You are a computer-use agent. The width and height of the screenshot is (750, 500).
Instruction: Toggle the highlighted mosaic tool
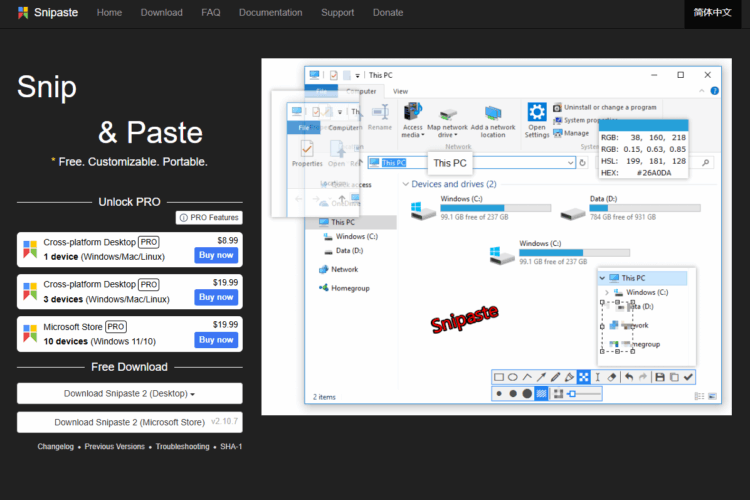tap(584, 377)
